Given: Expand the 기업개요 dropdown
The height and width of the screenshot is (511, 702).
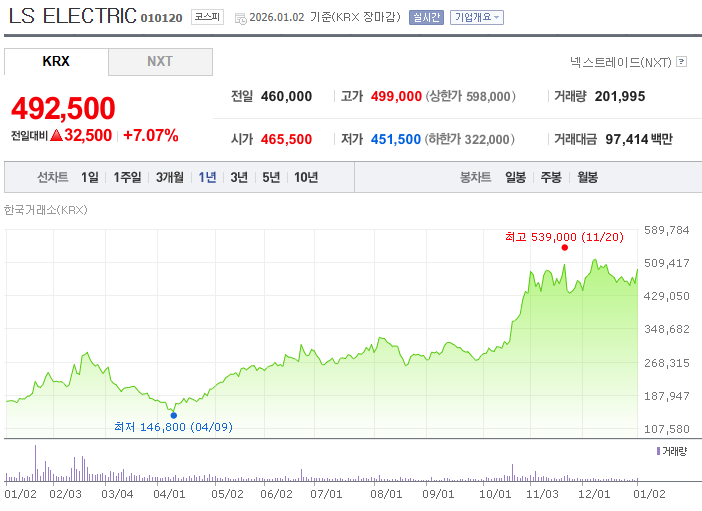Looking at the screenshot, I should (x=477, y=17).
